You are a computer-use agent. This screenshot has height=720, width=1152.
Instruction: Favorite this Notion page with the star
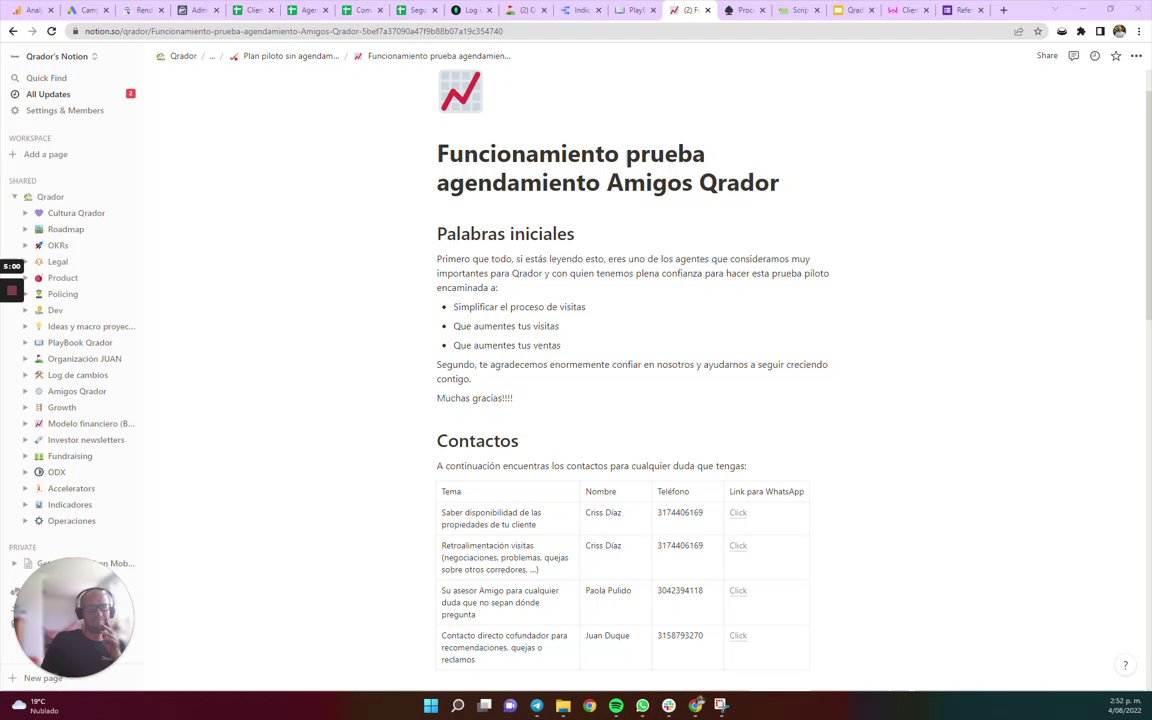tap(1116, 56)
